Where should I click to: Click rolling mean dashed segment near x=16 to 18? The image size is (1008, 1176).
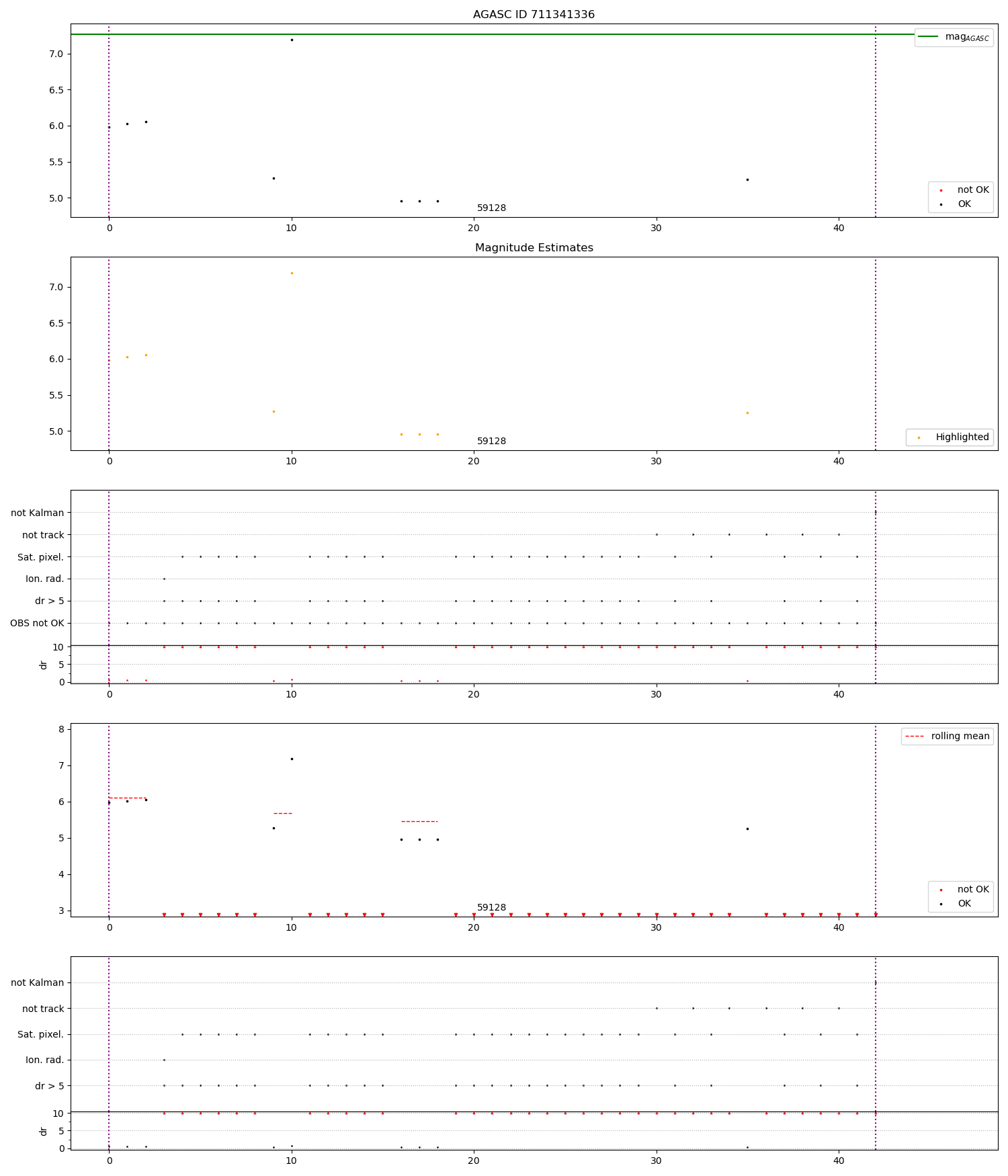[x=419, y=822]
